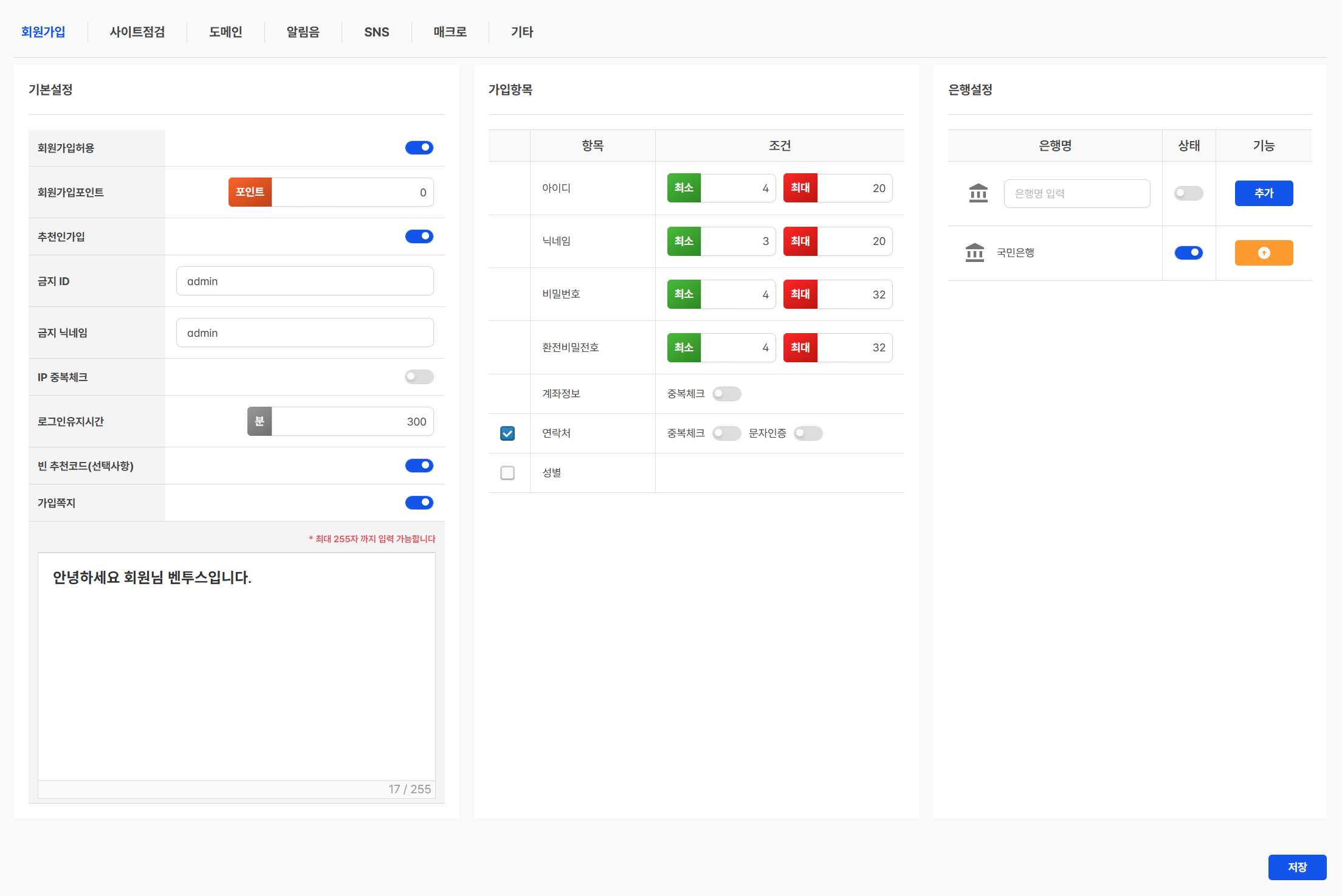Click the 은행명 입력 text field
This screenshot has width=1342, height=896.
pos(1076,193)
